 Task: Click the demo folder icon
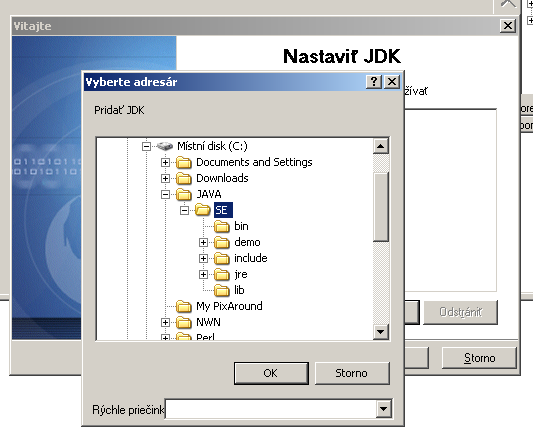pos(222,242)
